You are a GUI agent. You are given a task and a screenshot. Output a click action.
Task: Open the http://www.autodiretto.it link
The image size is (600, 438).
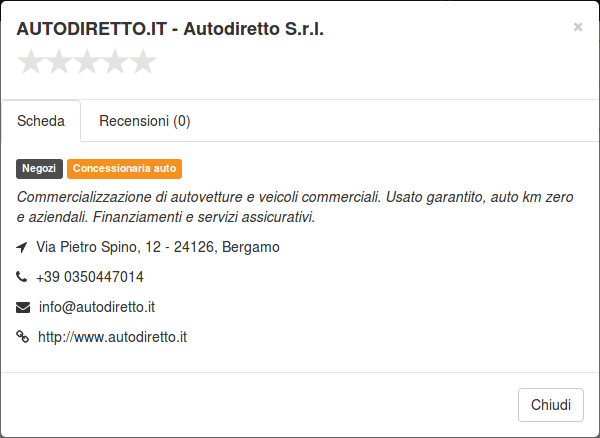tap(112, 337)
